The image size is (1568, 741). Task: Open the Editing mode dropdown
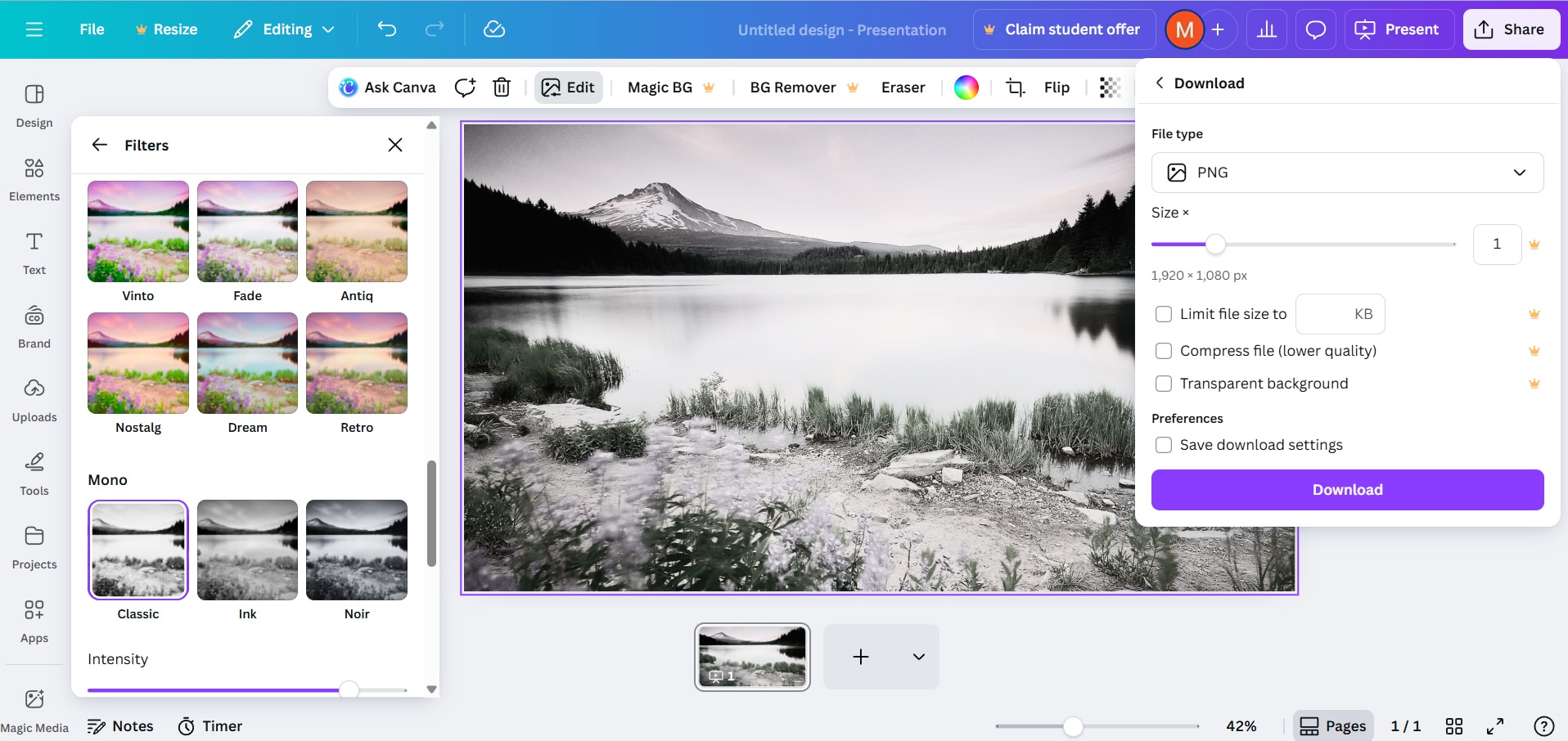284,29
